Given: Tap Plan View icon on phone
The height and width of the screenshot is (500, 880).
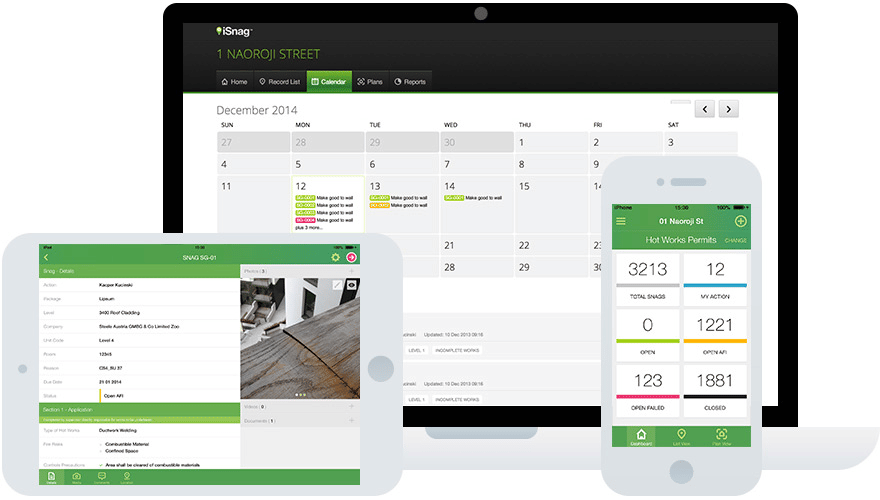Looking at the screenshot, I should (721, 437).
